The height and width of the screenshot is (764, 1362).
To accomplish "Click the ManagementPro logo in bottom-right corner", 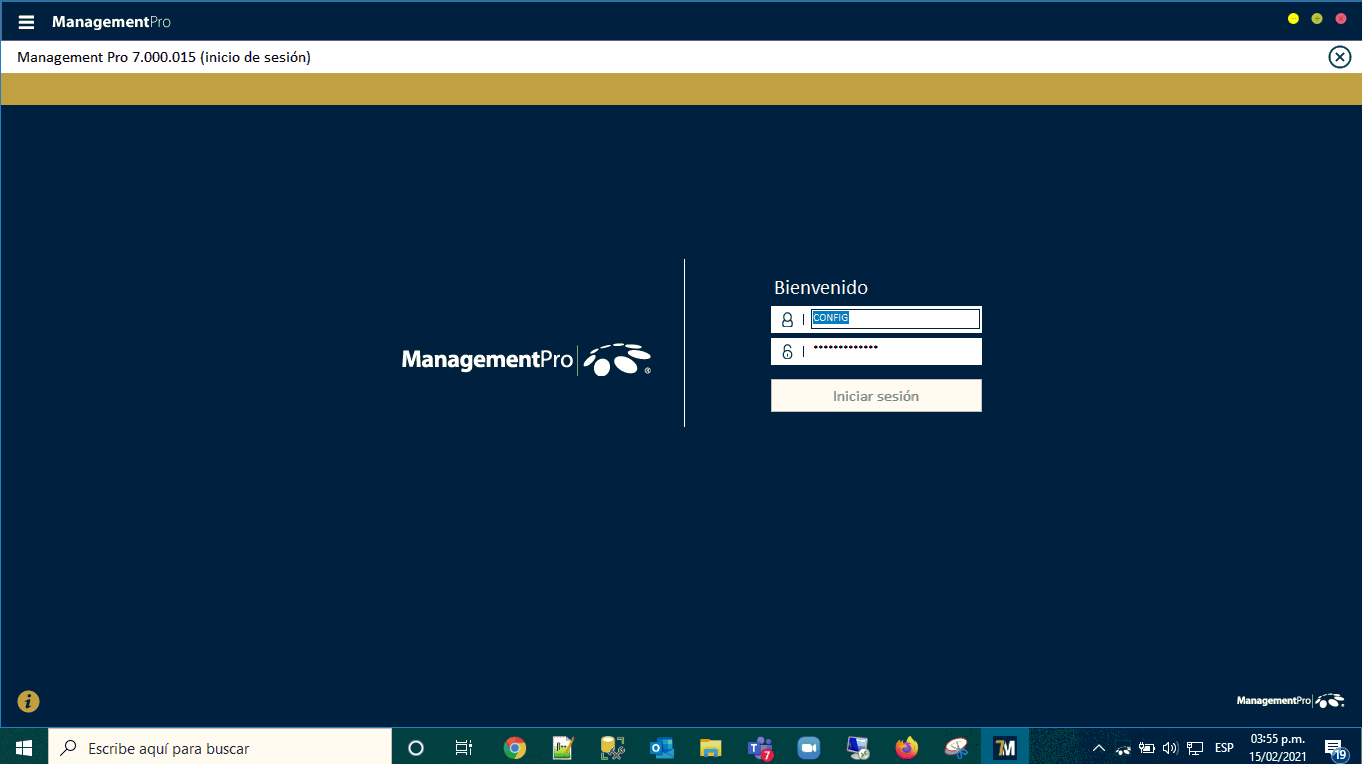I will pyautogui.click(x=1290, y=701).
